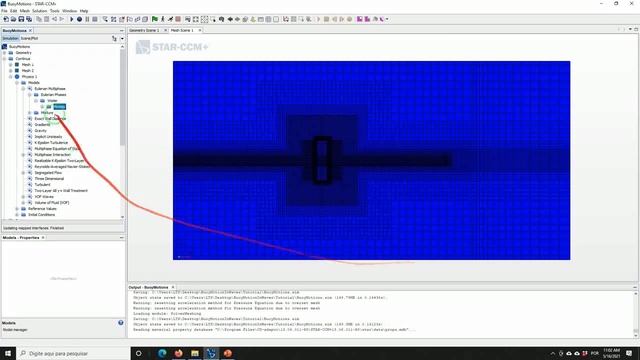Open the File menu
640x360 pixels.
4,11
